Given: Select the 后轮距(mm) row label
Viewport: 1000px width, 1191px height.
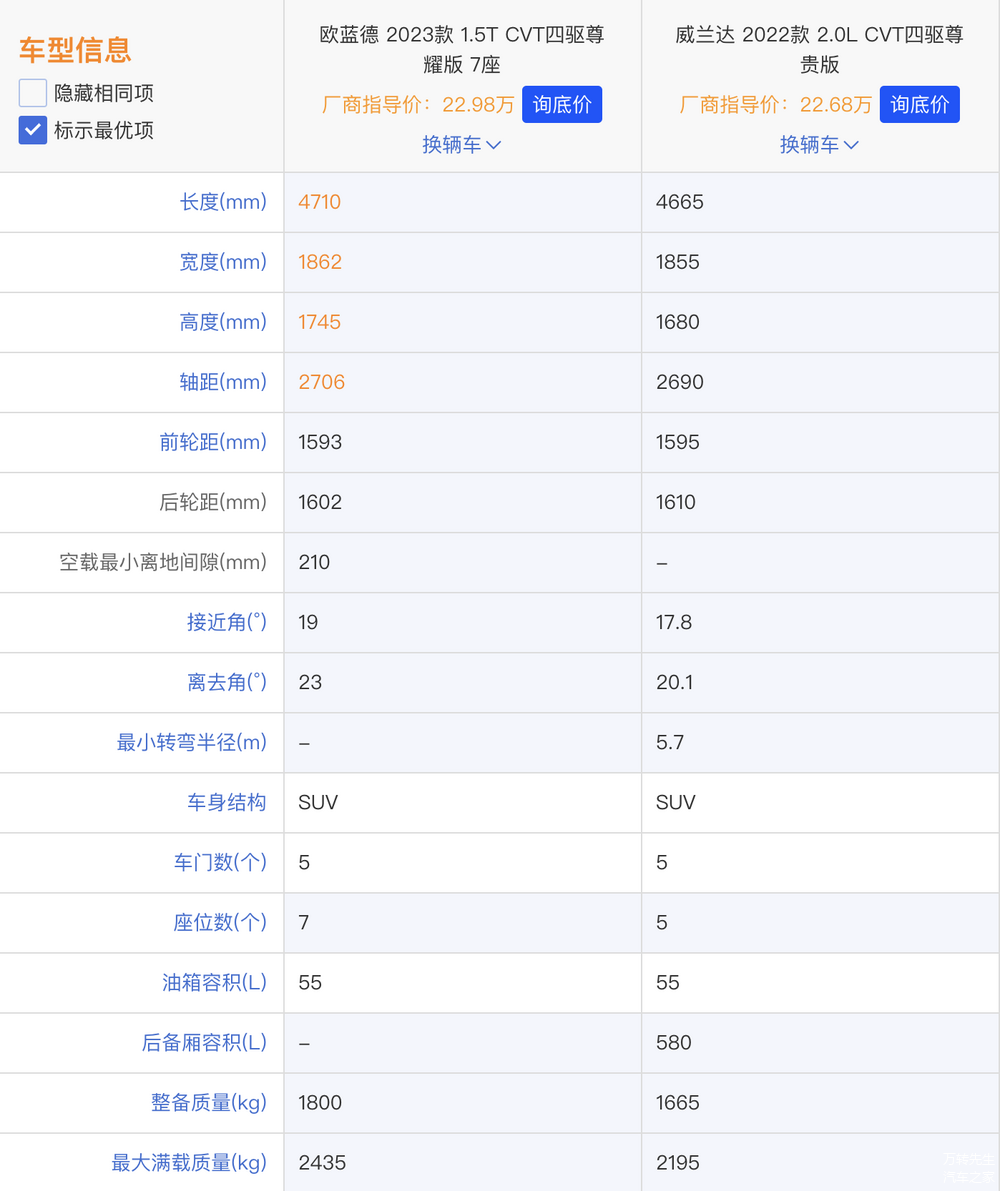Looking at the screenshot, I should click(213, 502).
